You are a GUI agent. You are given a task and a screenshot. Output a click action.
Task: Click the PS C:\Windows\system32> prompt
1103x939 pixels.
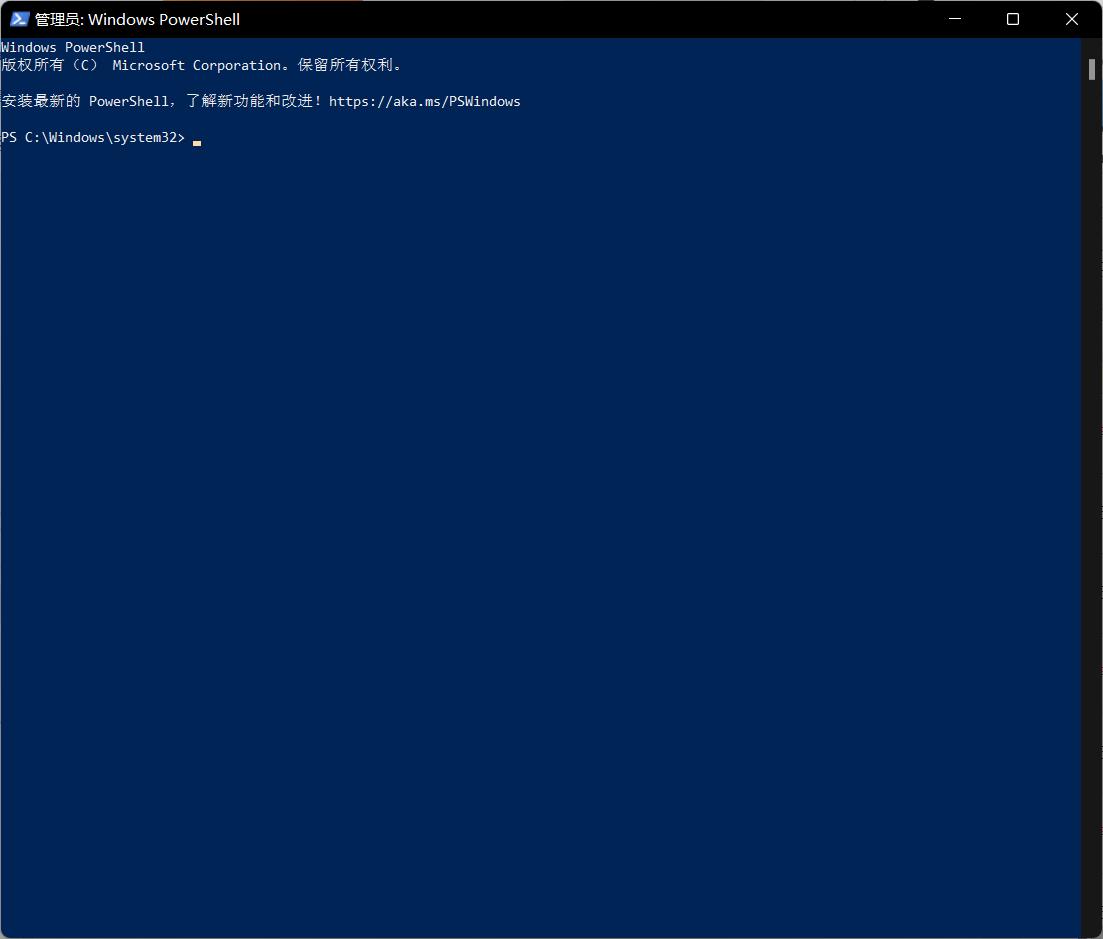tap(93, 137)
